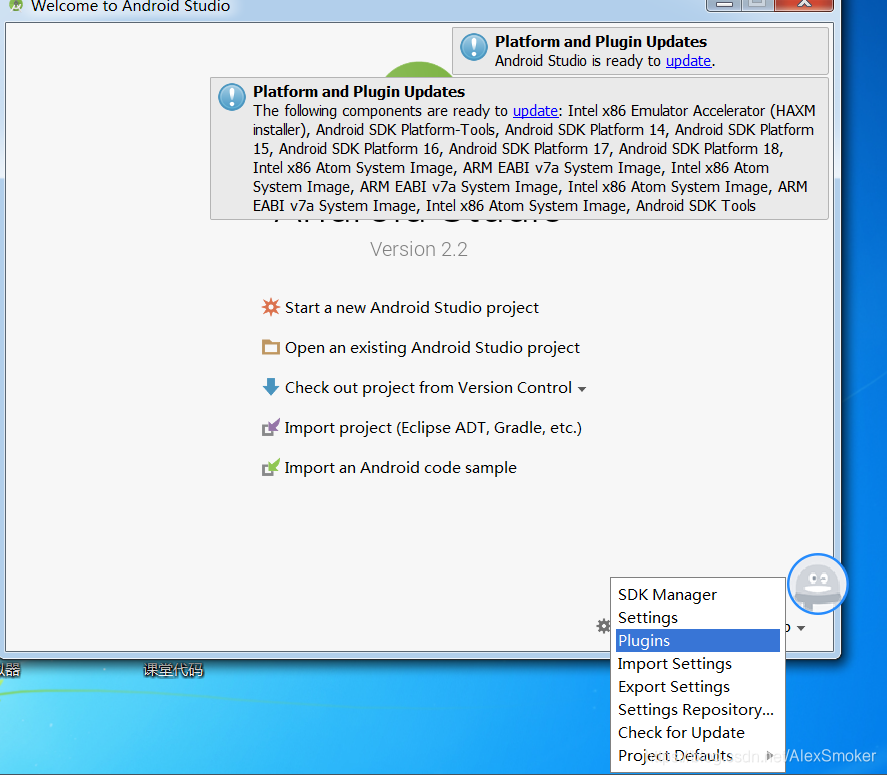Click the info icon in the large update notification

232,97
